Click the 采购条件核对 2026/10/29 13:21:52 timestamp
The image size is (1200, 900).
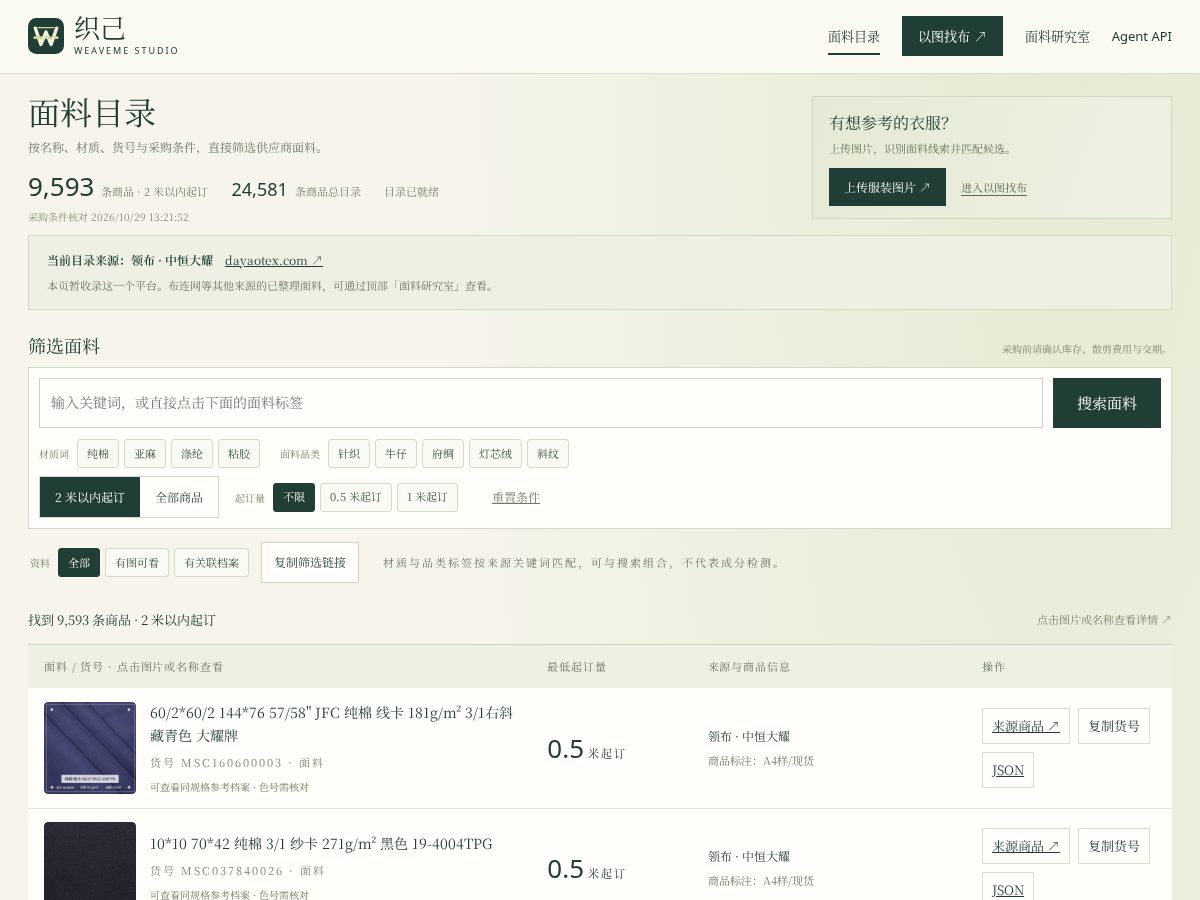108,217
